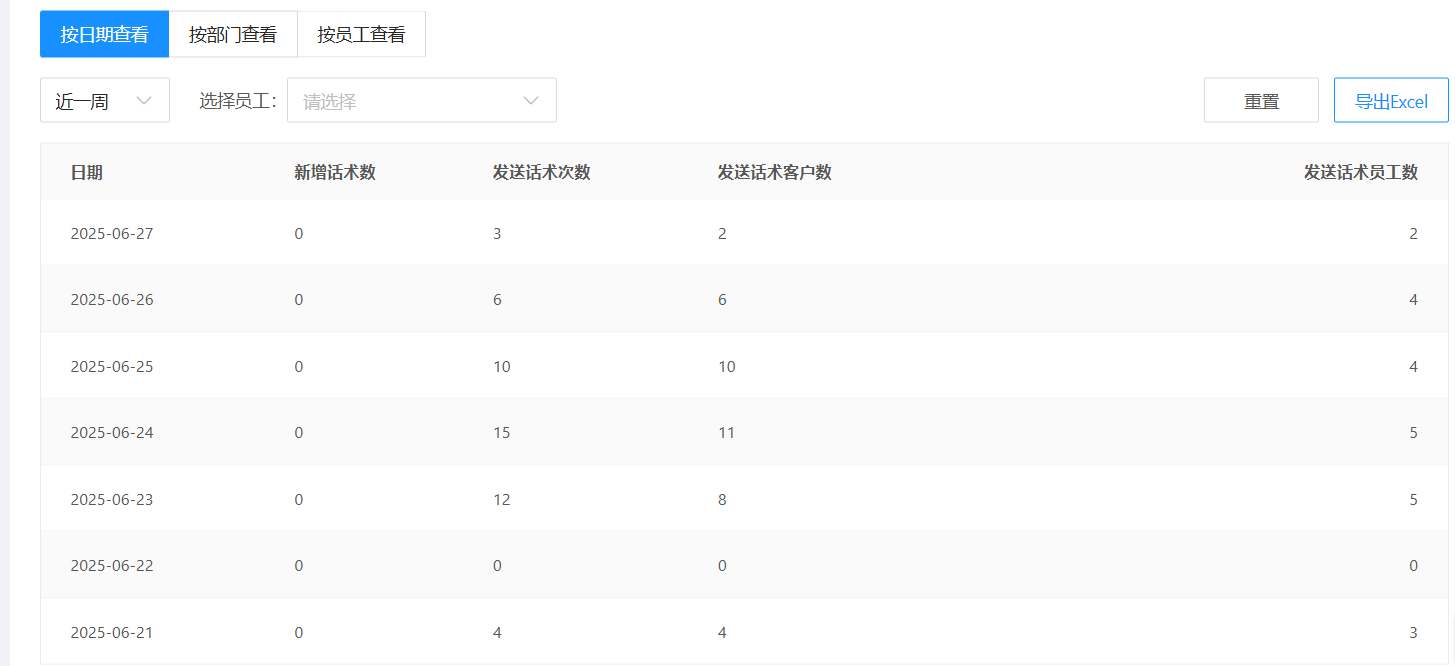The width and height of the screenshot is (1455, 666).
Task: Click the 发送话术次数 column header
Action: [x=542, y=172]
